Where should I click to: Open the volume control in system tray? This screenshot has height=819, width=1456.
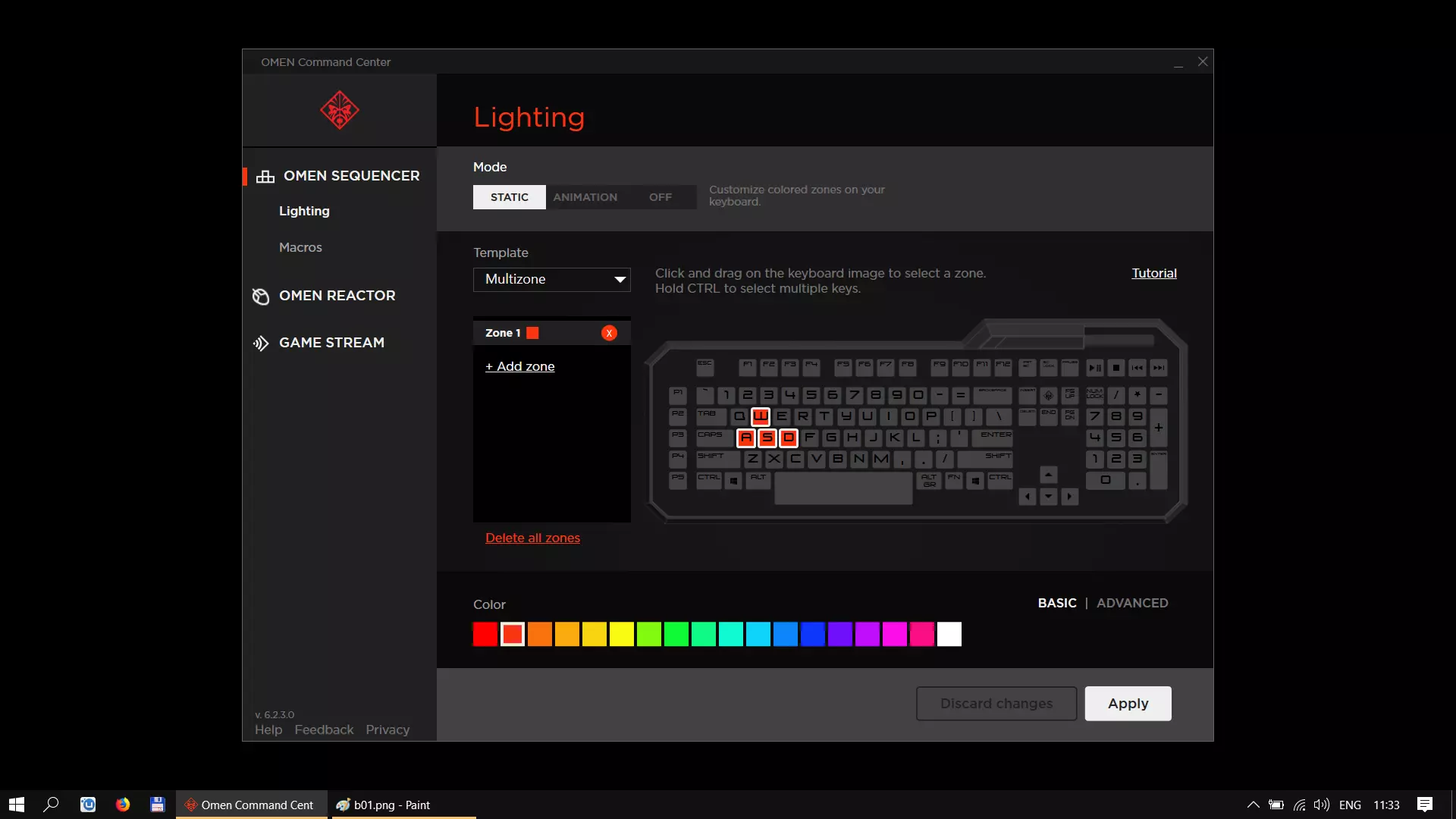coord(1322,805)
